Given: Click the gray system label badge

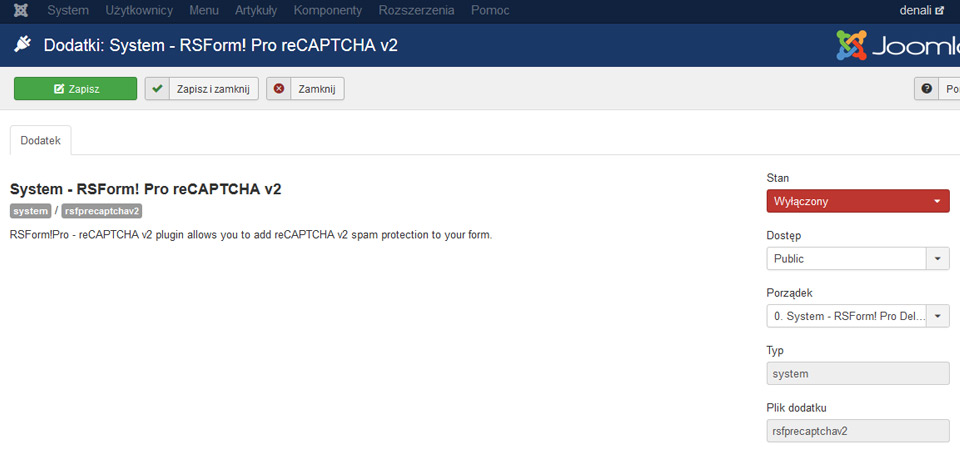Looking at the screenshot, I should click(x=31, y=211).
